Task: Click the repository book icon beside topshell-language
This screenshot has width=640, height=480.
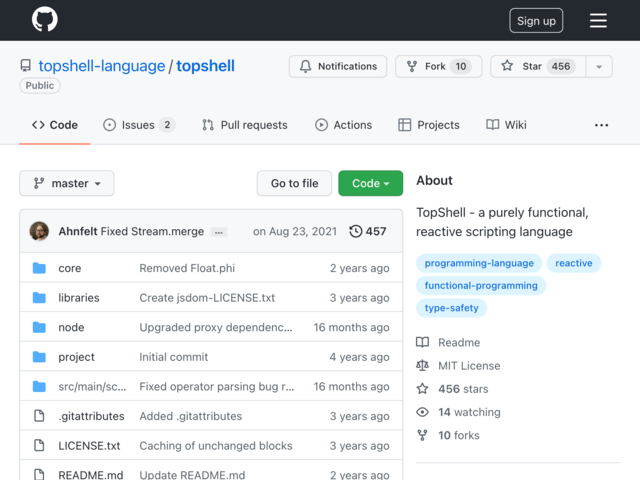Action: (x=26, y=66)
